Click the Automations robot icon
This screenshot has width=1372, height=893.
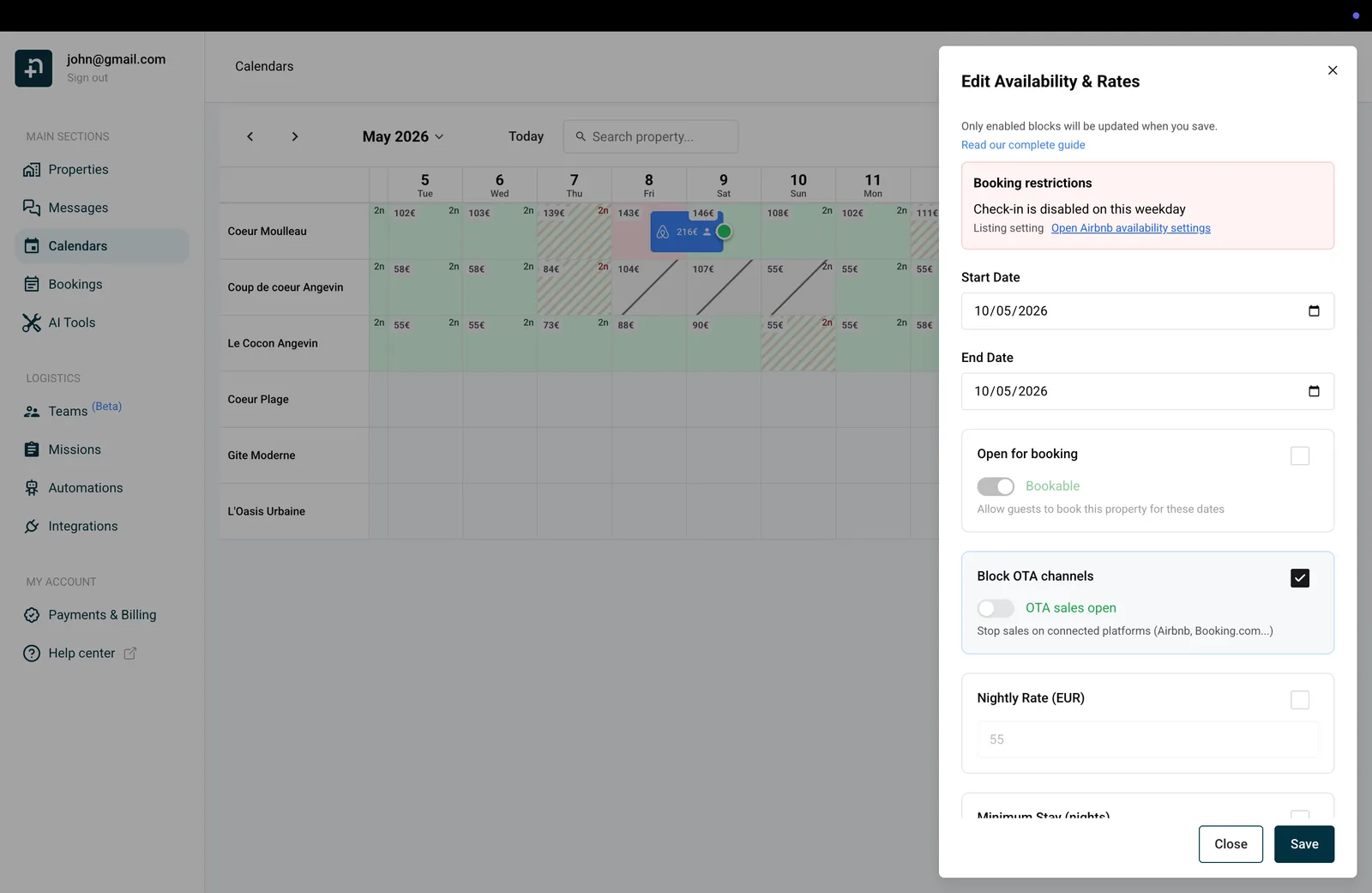click(x=32, y=488)
